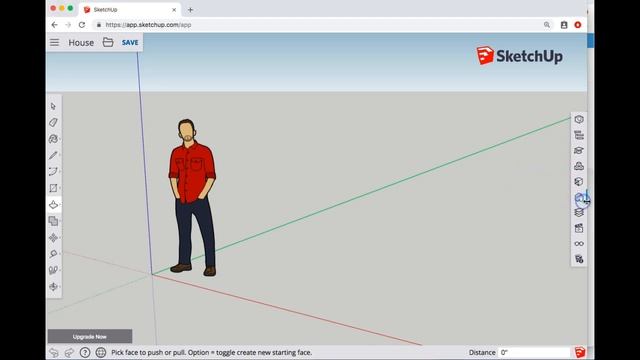Select the Move tool
The height and width of the screenshot is (360, 640).
pyautogui.click(x=53, y=238)
